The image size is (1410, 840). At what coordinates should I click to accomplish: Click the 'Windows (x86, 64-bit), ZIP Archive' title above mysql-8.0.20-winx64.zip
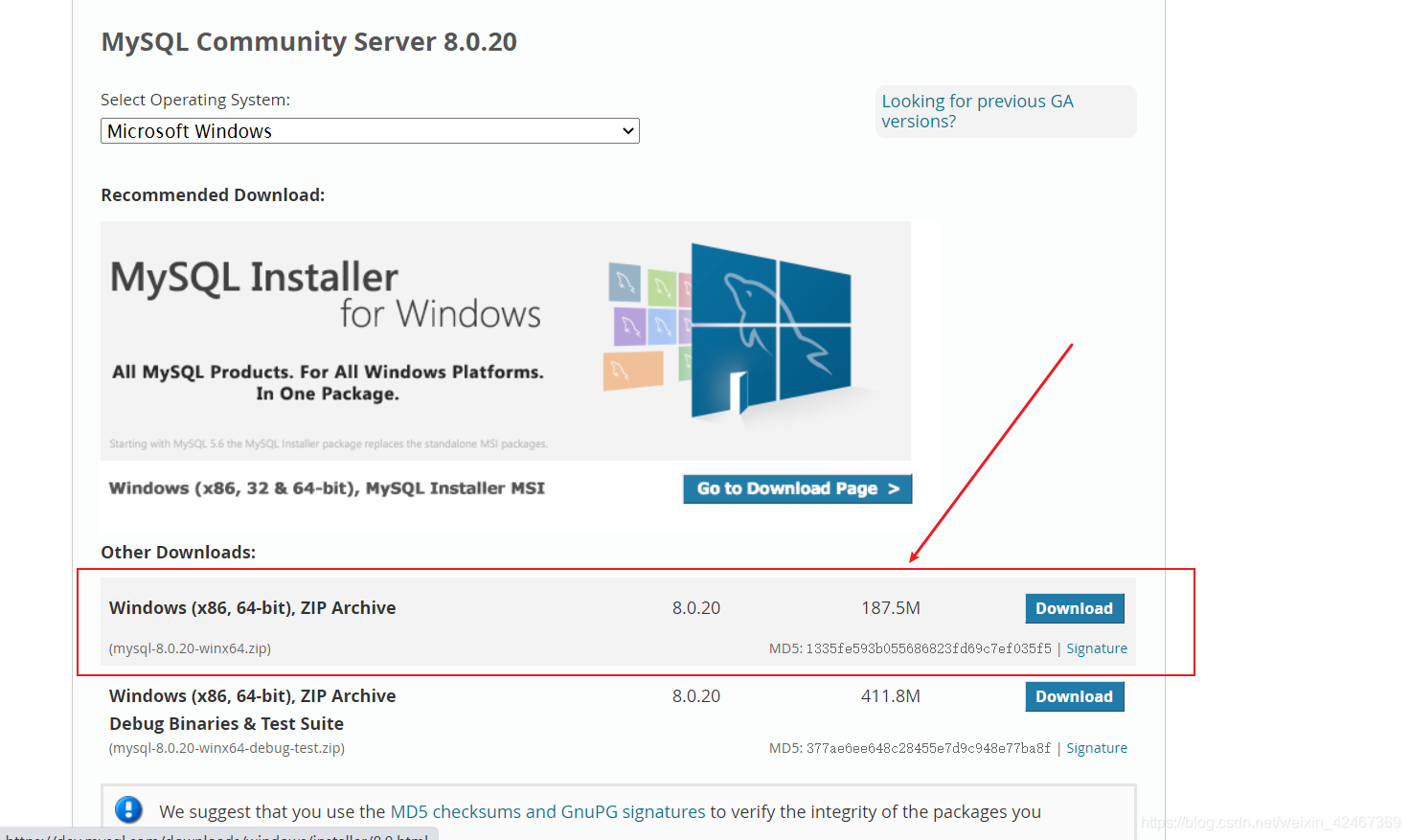coord(252,608)
